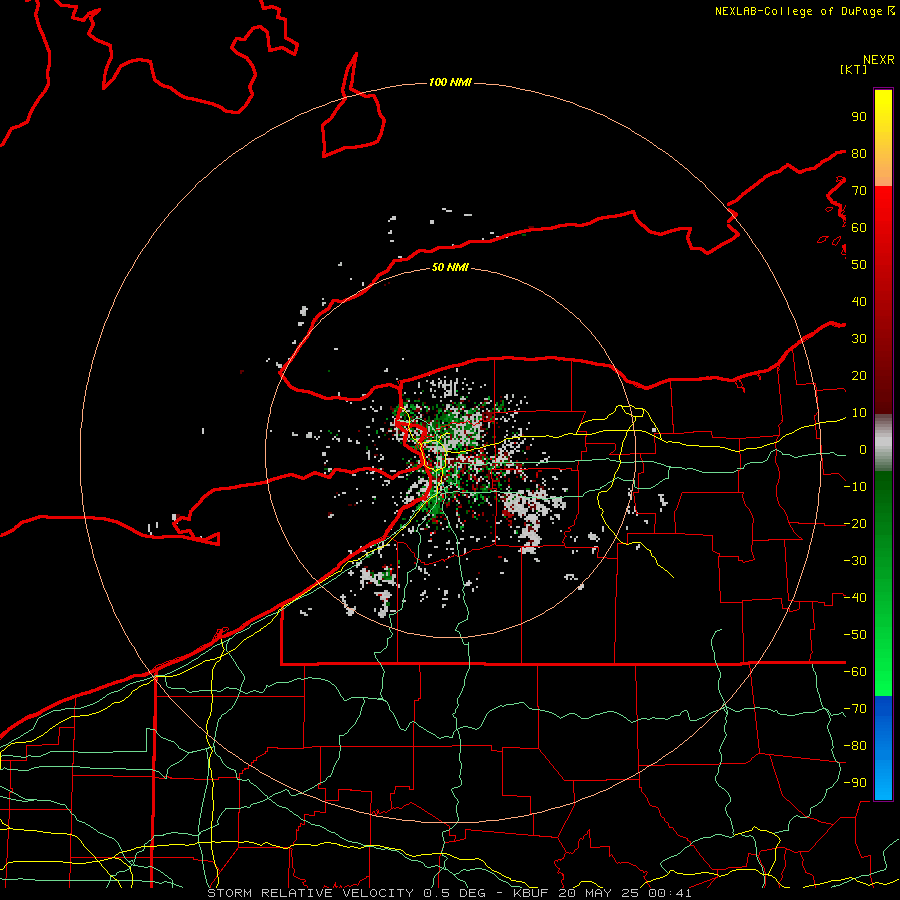900x900 pixels.
Task: Click the positive 70 scale value
Action: 859,191
